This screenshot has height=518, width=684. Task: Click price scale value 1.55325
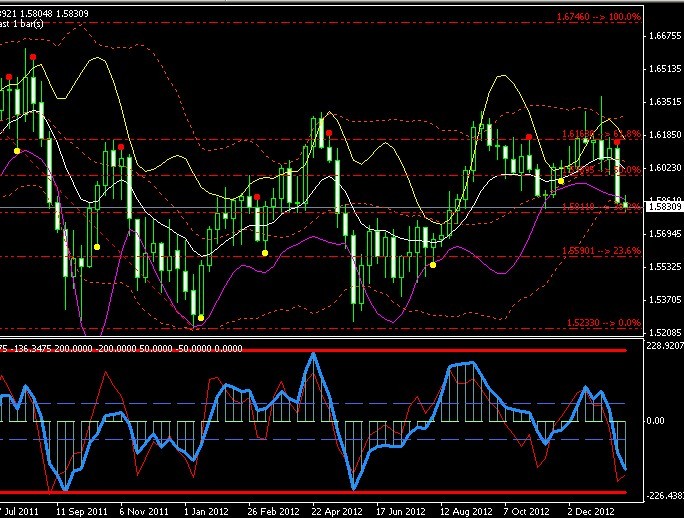pos(665,267)
